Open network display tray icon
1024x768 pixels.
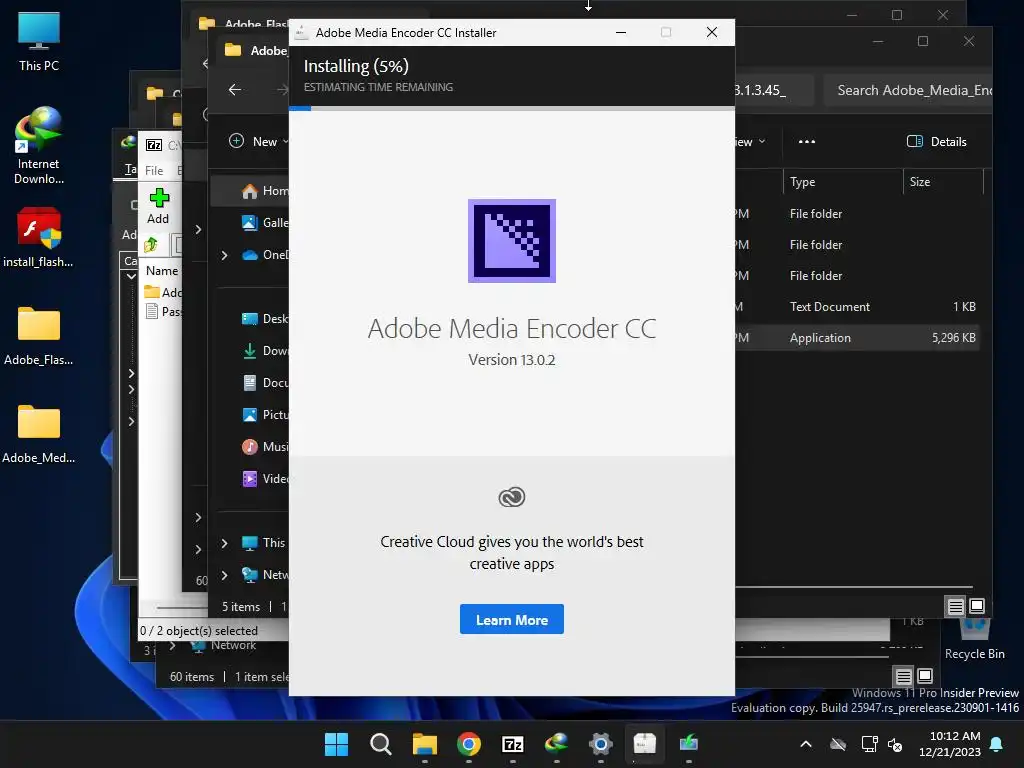(x=869, y=744)
